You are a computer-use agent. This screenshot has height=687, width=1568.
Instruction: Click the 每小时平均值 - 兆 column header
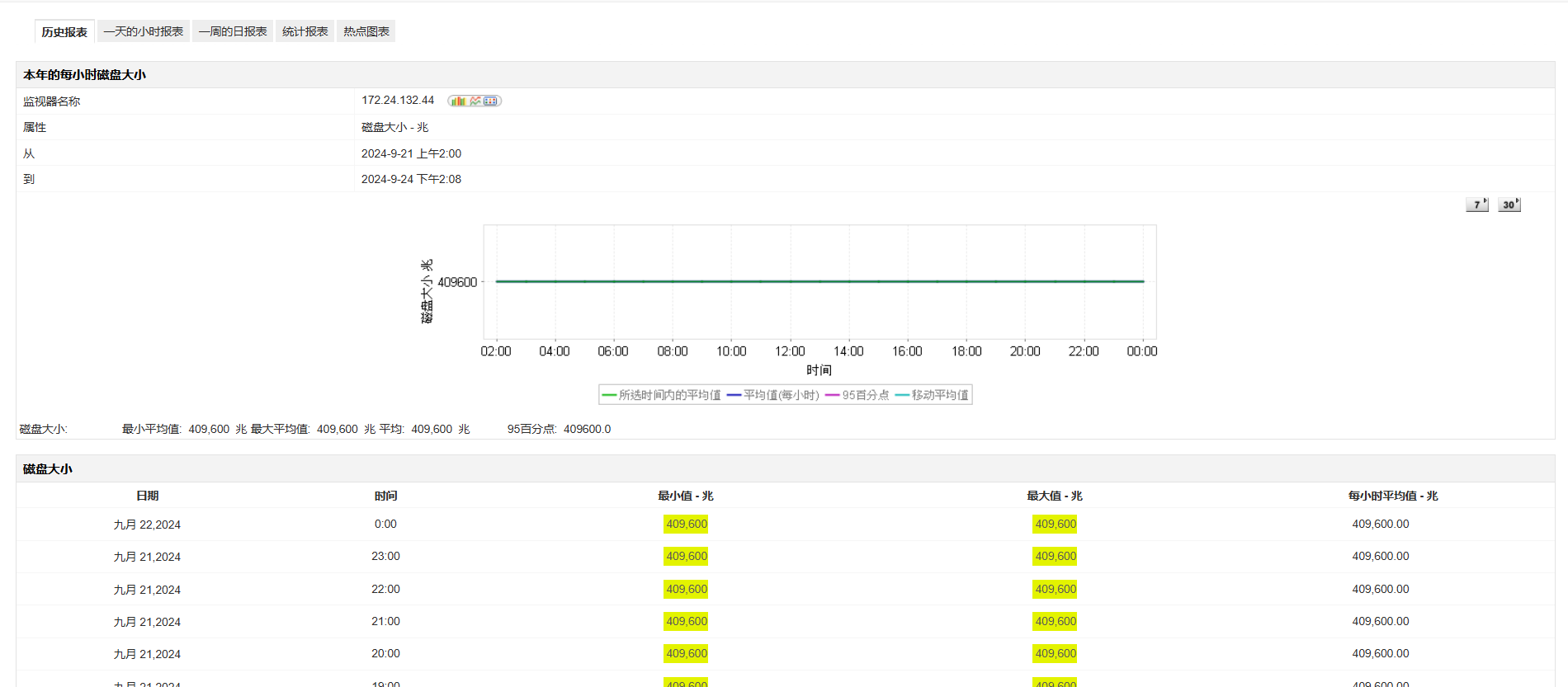1392,496
